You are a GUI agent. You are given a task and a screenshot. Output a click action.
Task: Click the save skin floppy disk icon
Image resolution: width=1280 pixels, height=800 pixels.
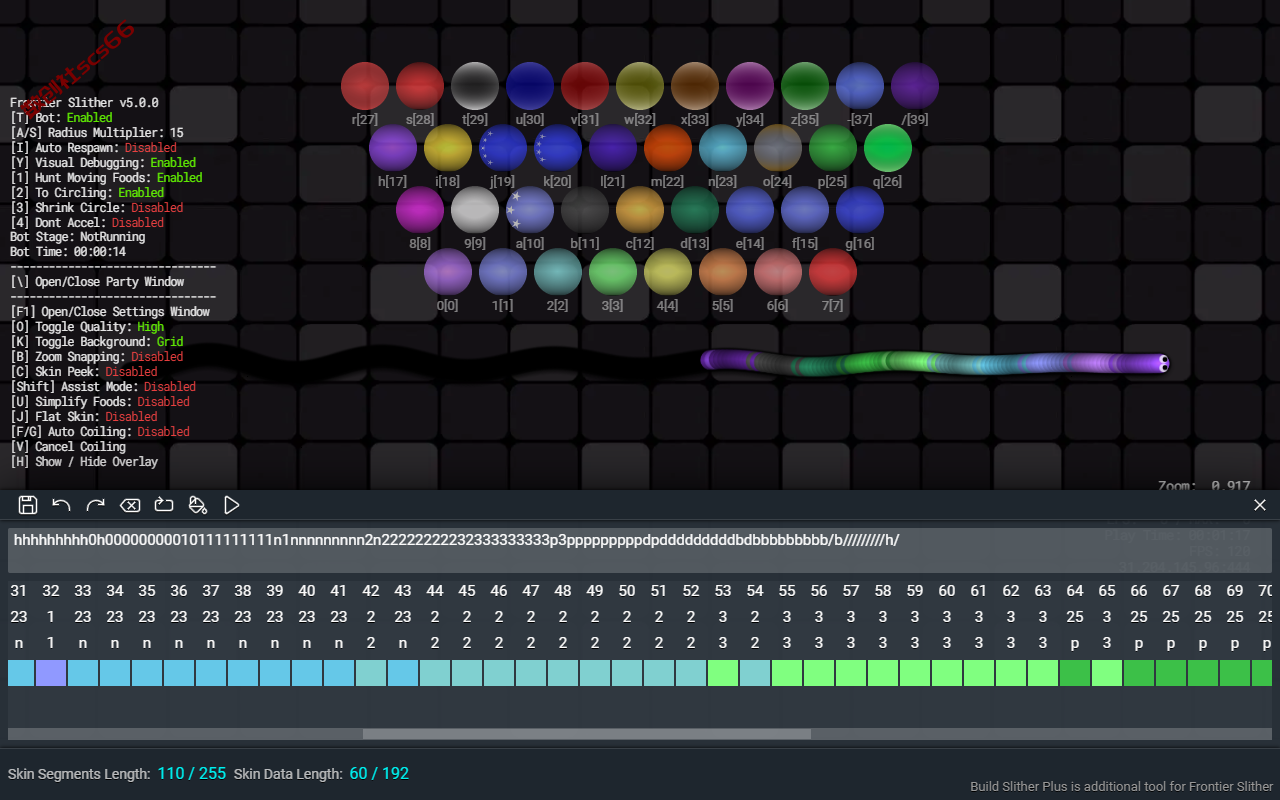pos(28,505)
